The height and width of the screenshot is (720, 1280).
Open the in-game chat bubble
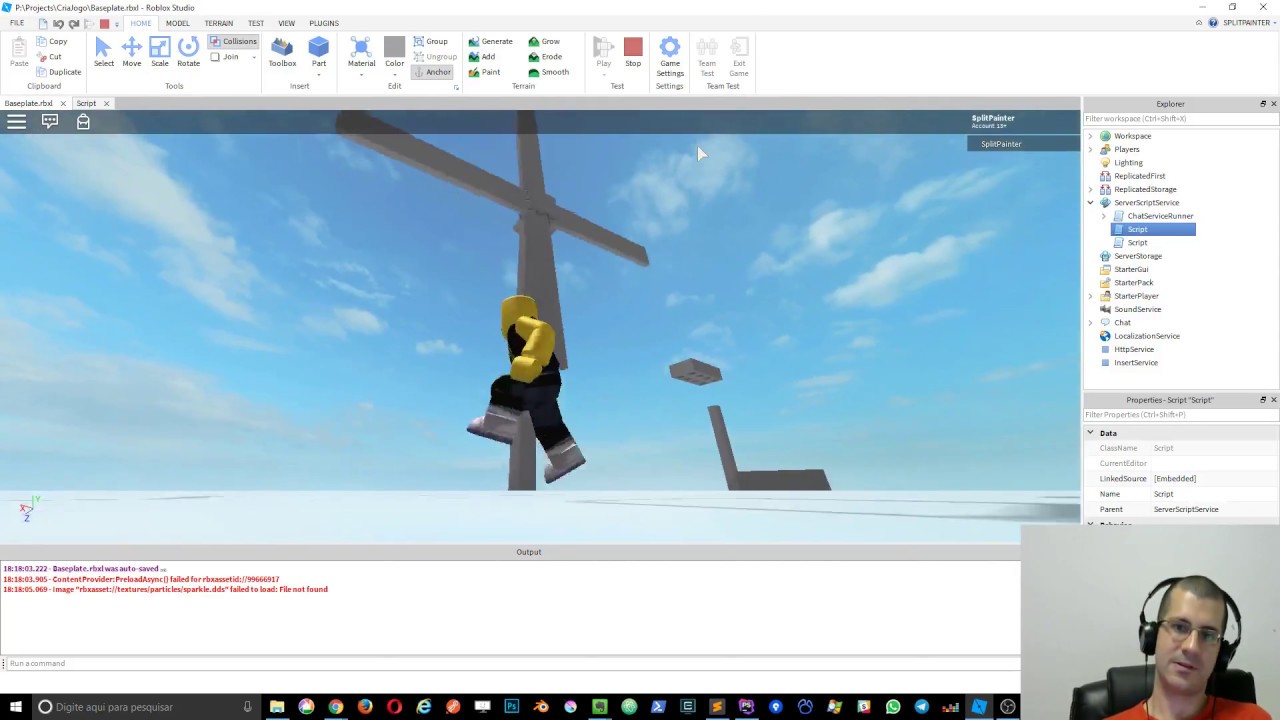pos(50,121)
